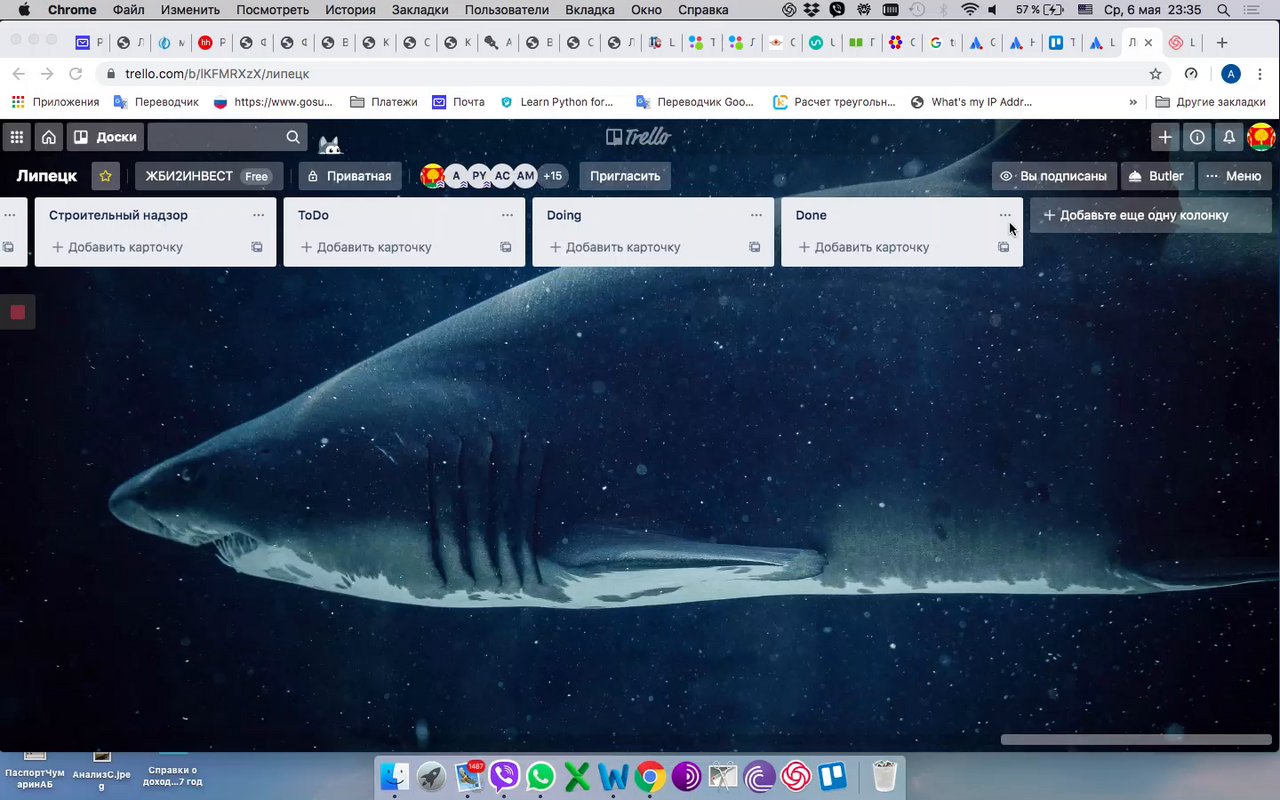Screen dimensions: 1280x800
Task: Toggle the star for board Липецк
Action: tap(105, 176)
